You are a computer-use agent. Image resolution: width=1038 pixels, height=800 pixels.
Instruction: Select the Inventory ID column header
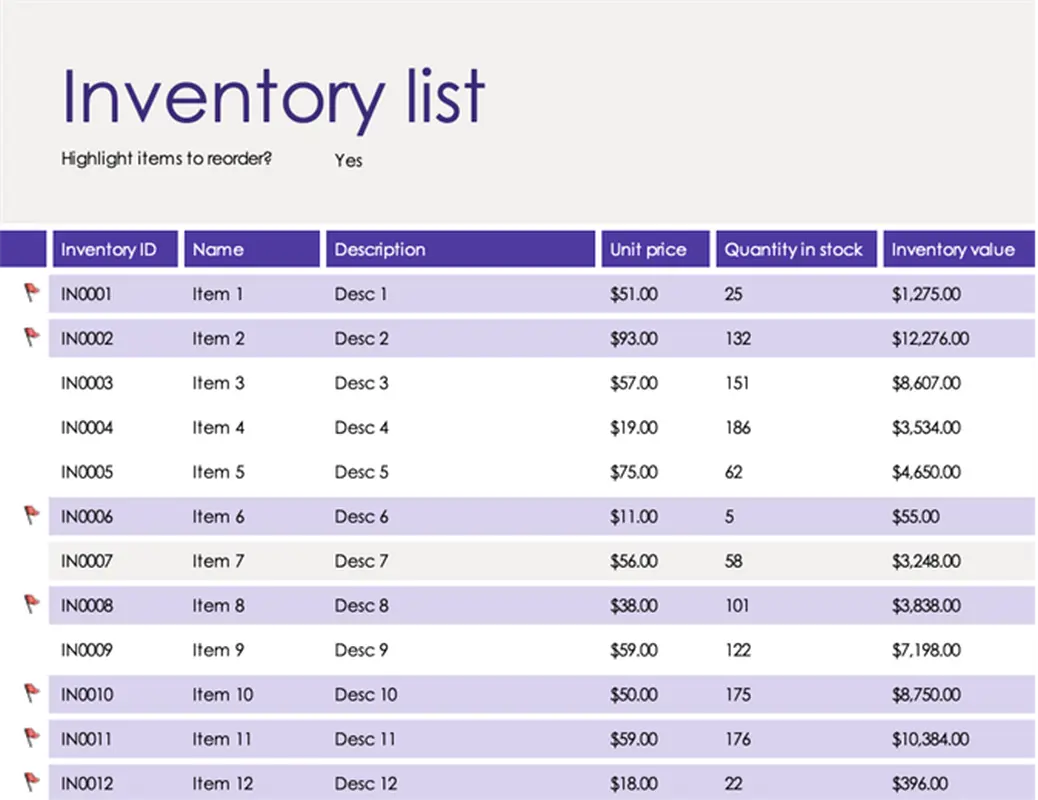coord(115,249)
